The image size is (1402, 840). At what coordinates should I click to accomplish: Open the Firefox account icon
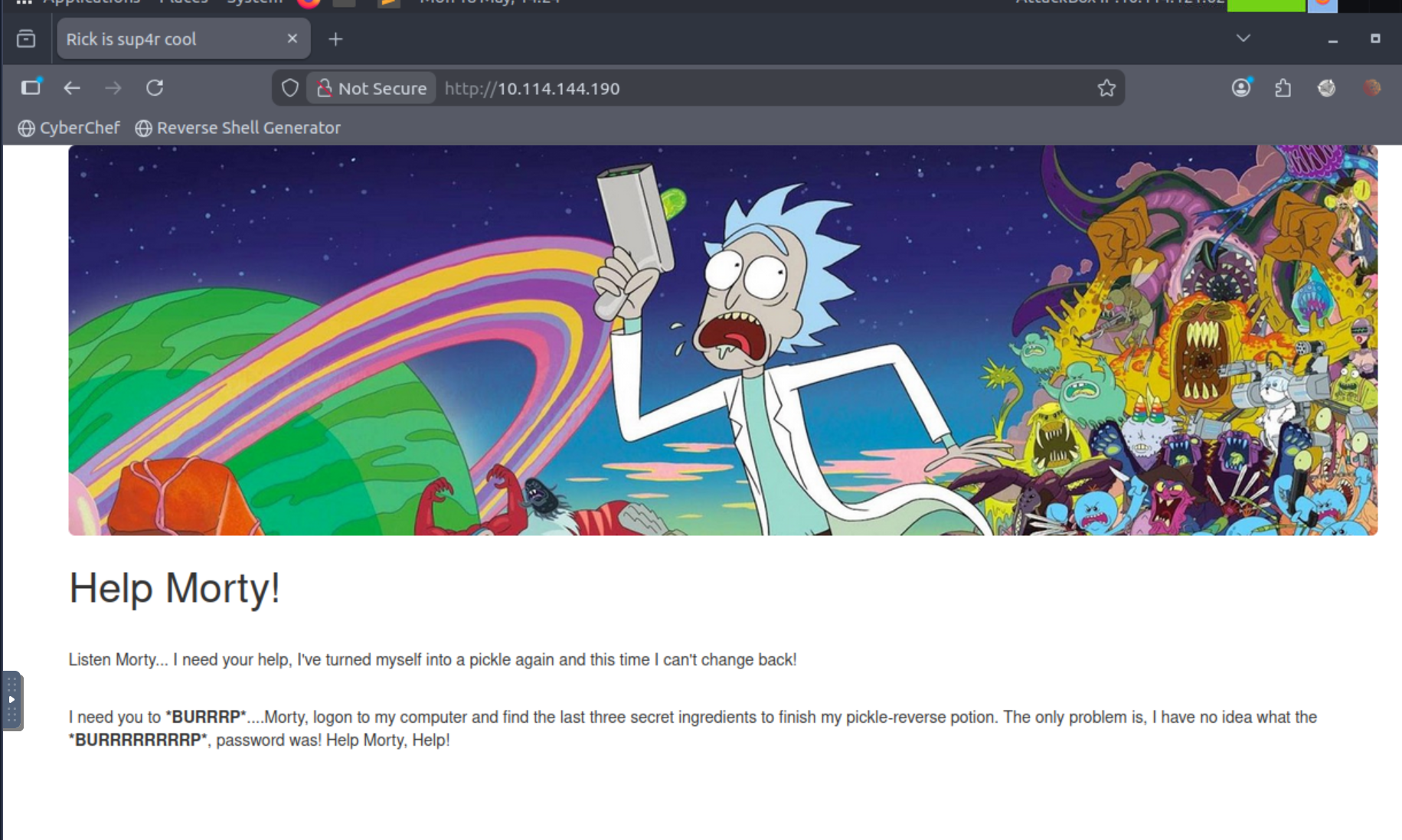coord(1241,88)
